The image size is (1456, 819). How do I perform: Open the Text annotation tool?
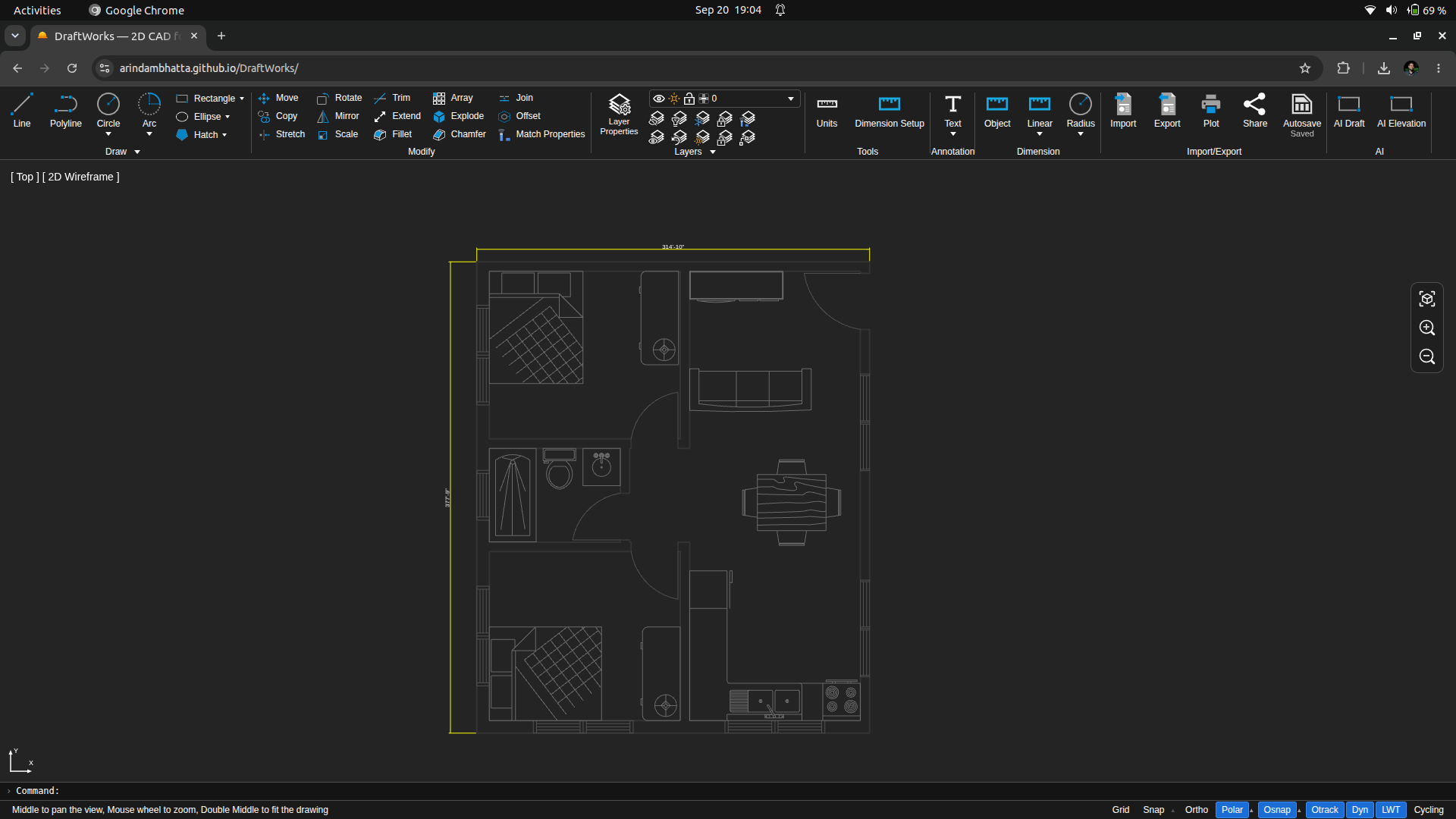click(952, 111)
